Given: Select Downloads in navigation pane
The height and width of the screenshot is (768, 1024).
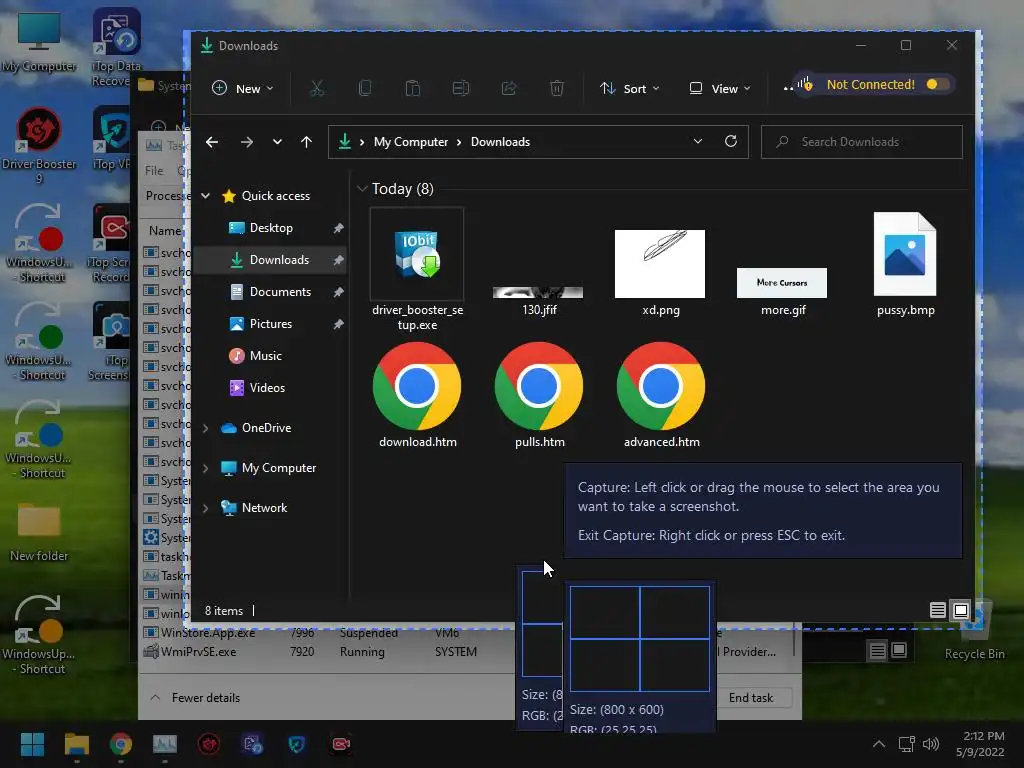Looking at the screenshot, I should pyautogui.click(x=270, y=260).
